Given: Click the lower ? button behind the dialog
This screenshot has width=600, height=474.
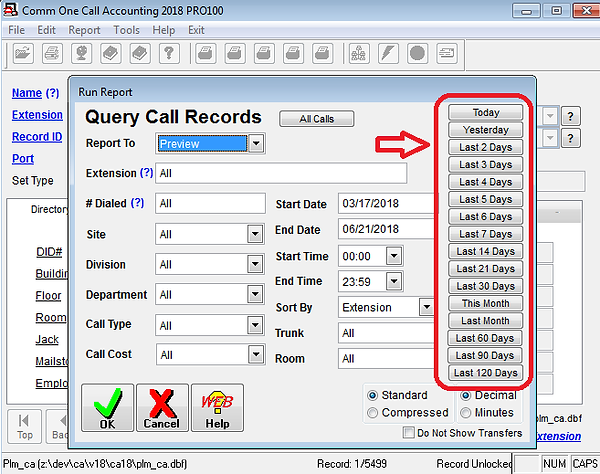Looking at the screenshot, I should [570, 138].
